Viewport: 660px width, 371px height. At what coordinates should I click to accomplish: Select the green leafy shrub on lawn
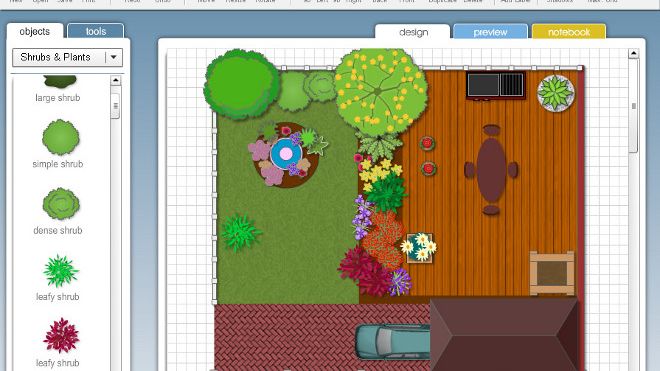[x=240, y=232]
